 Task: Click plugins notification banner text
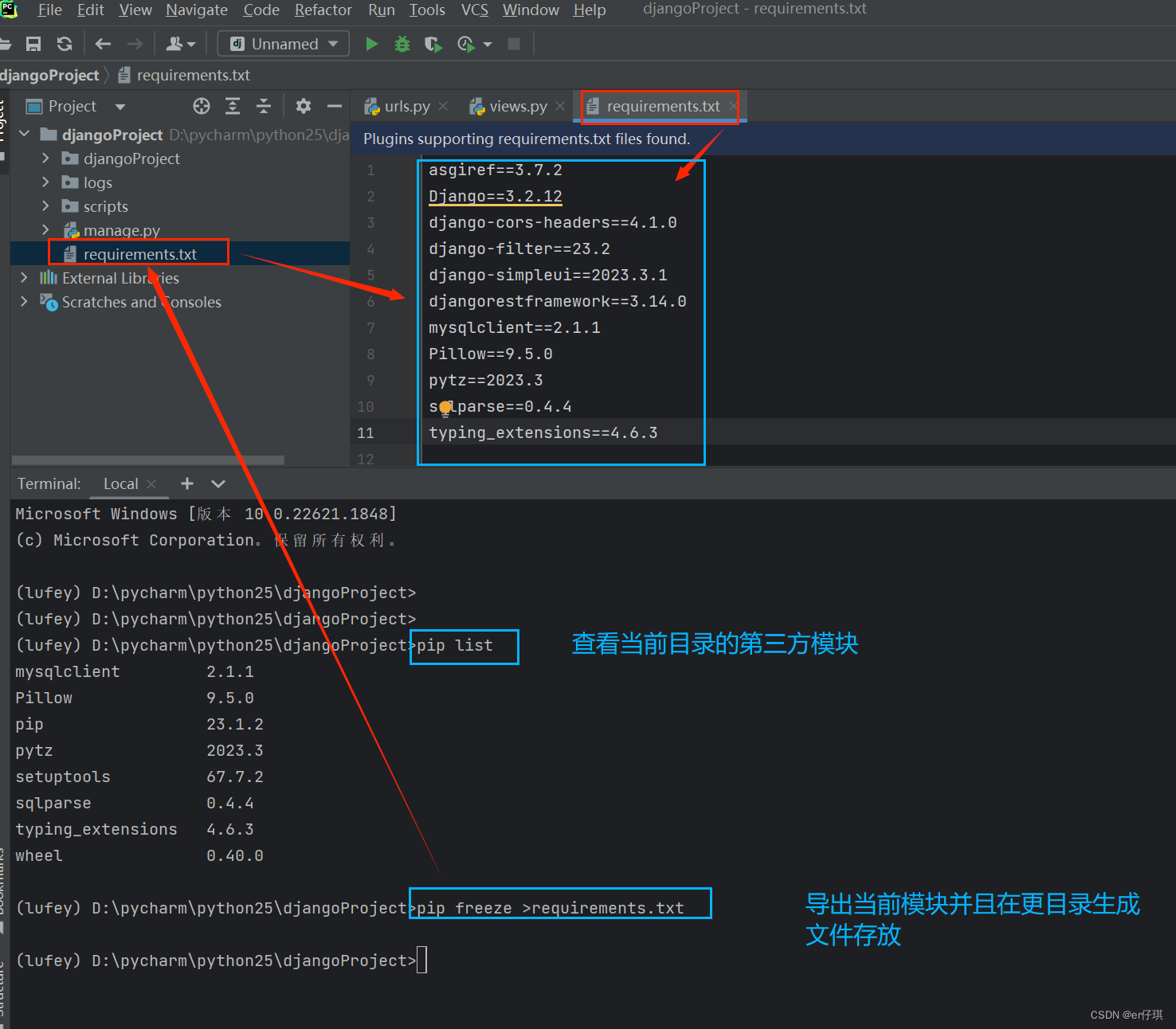[527, 139]
